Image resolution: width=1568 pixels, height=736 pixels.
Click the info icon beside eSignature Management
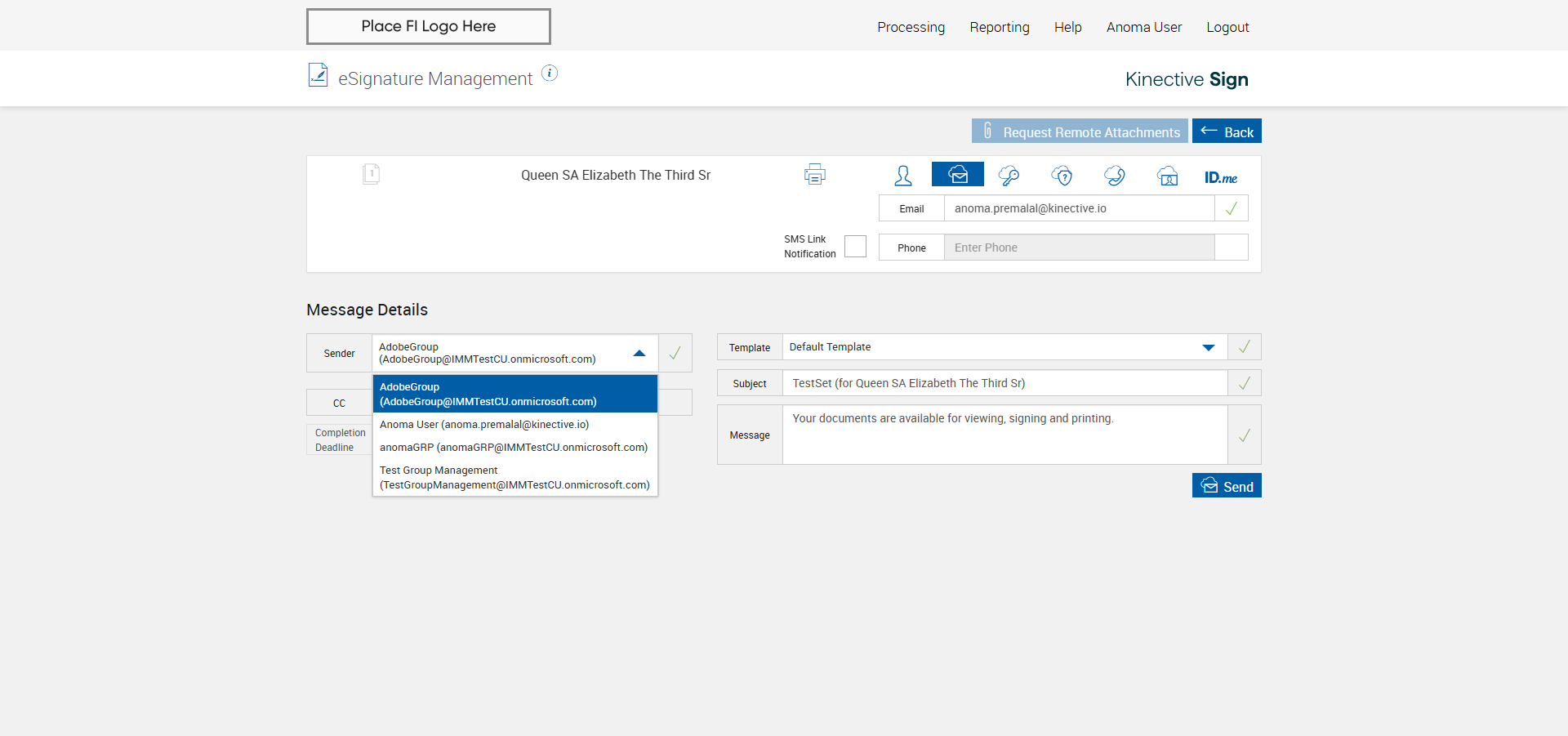click(550, 74)
